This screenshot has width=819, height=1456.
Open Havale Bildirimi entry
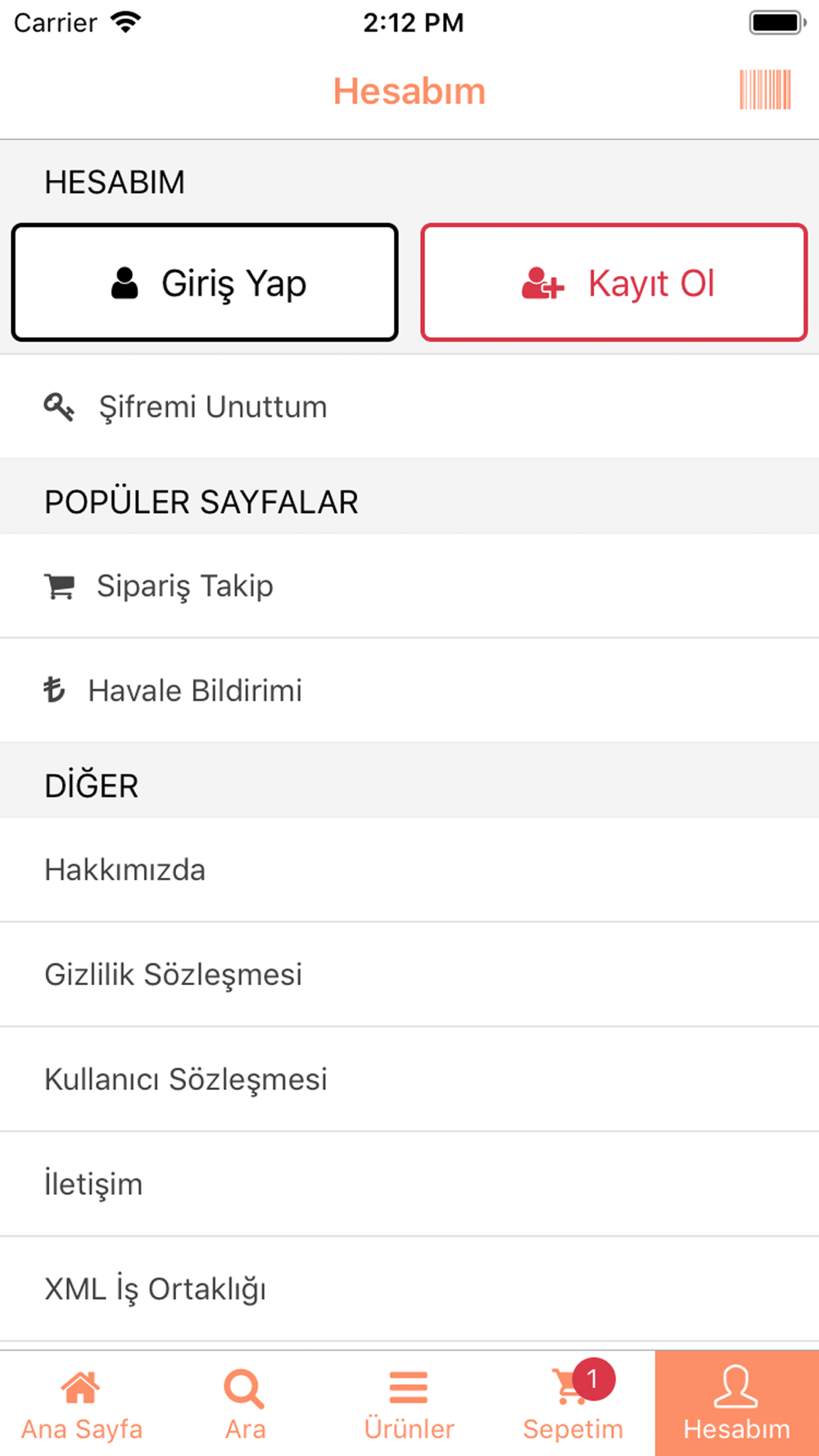tap(409, 690)
